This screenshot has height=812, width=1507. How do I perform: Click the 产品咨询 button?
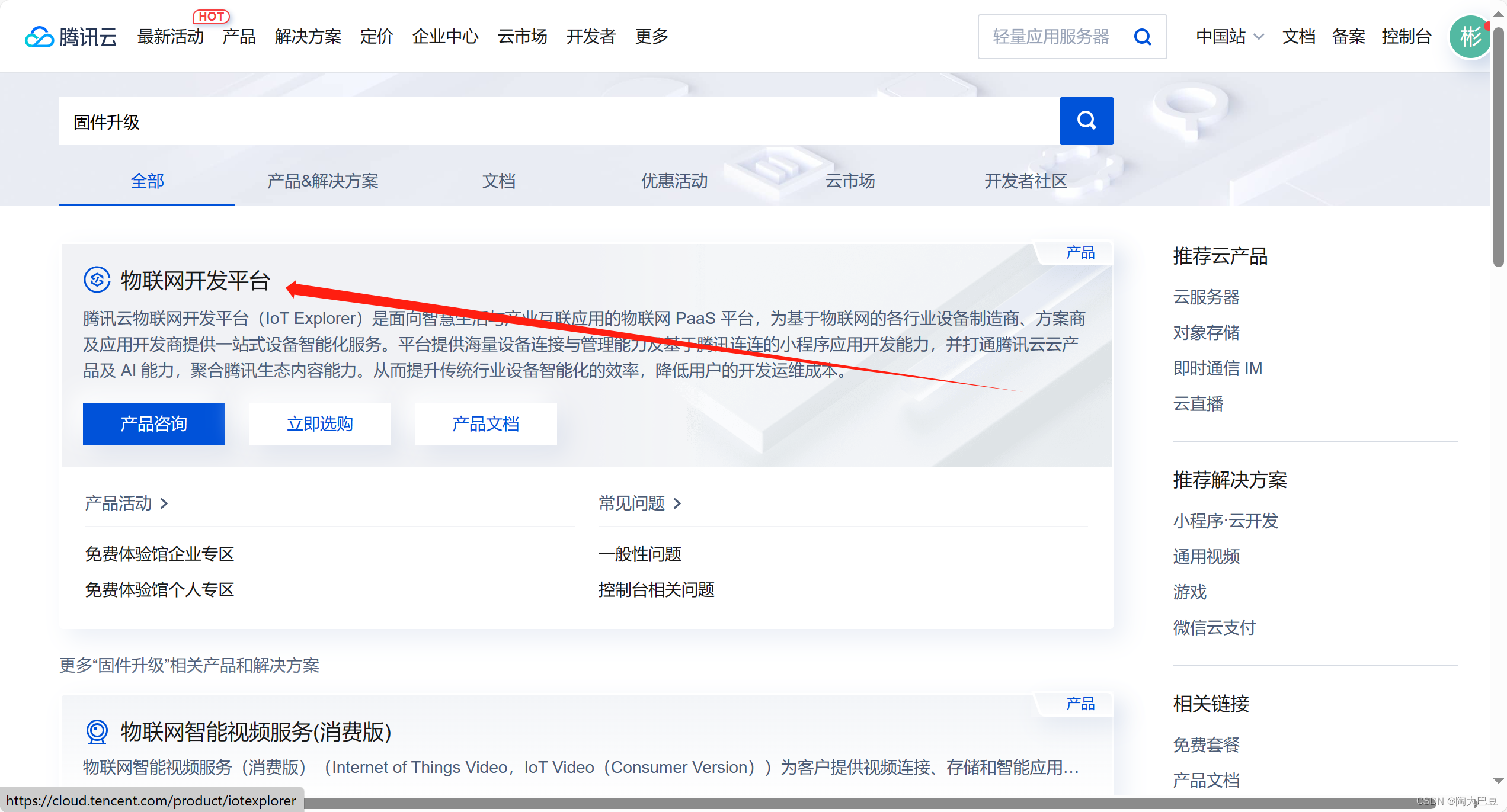[x=153, y=424]
